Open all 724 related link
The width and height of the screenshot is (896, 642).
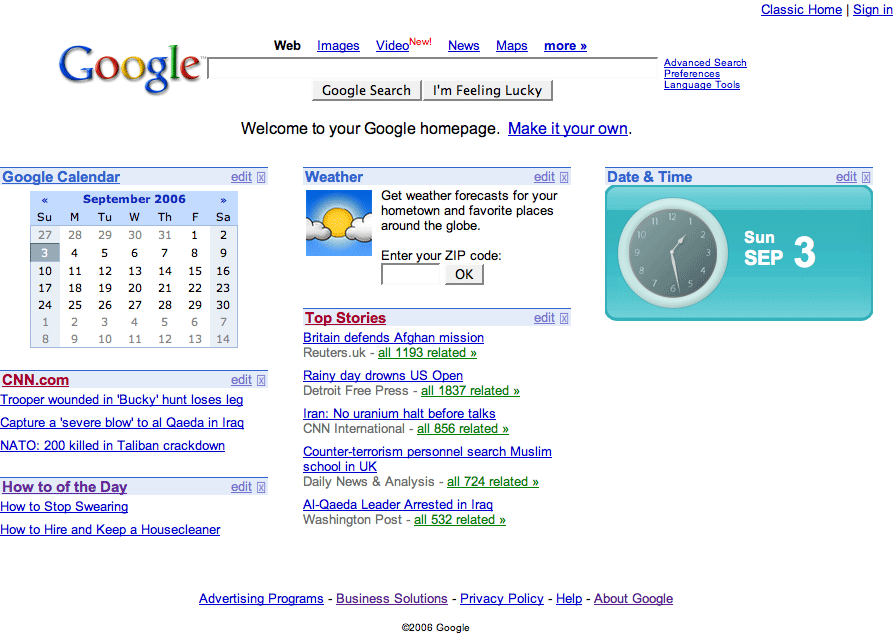(493, 482)
